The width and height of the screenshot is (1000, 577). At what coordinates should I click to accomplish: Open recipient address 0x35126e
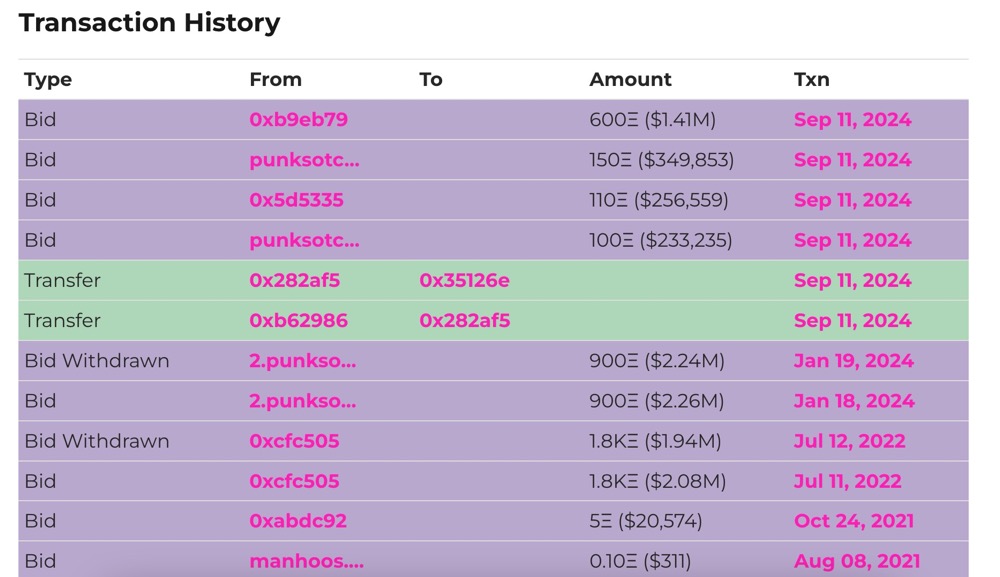pos(464,281)
